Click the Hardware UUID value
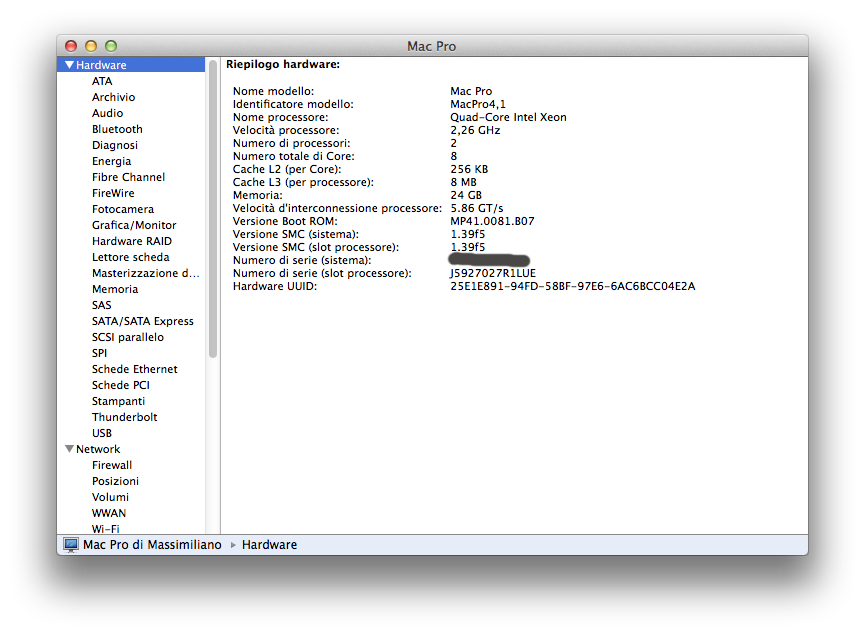 pyautogui.click(x=573, y=286)
